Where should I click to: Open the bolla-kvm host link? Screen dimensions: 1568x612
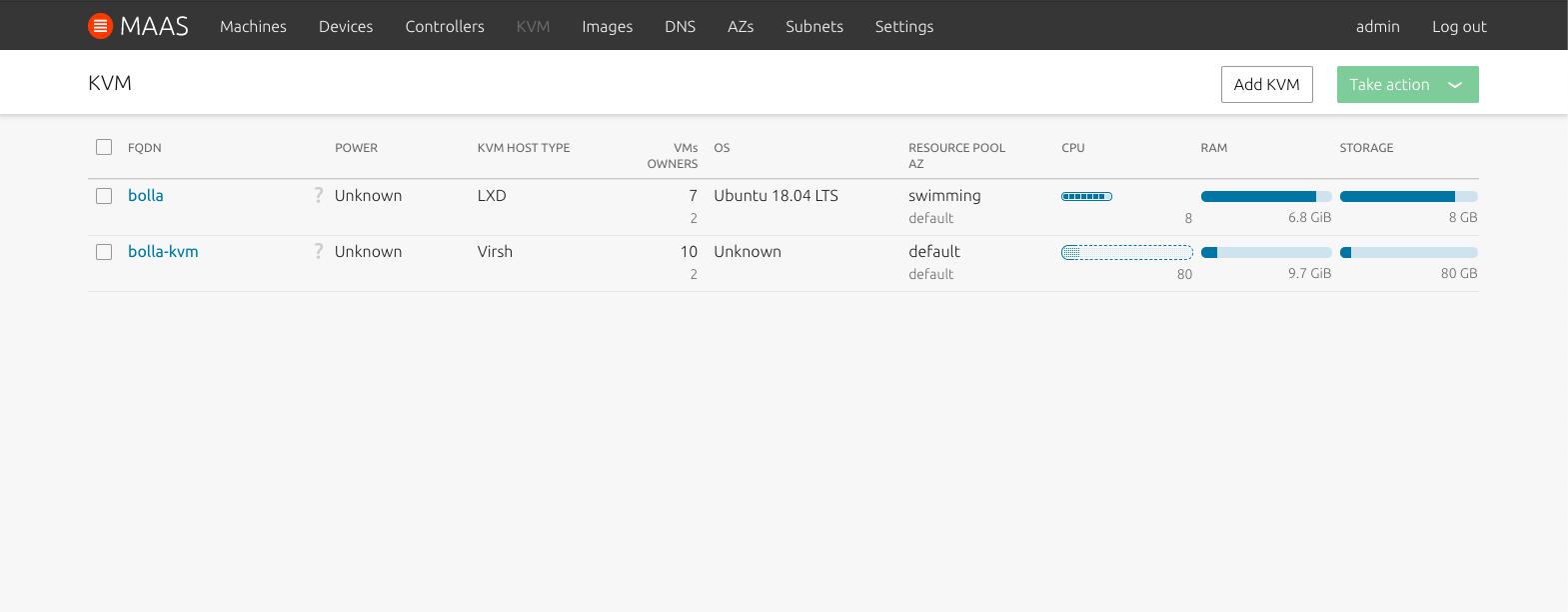point(163,252)
